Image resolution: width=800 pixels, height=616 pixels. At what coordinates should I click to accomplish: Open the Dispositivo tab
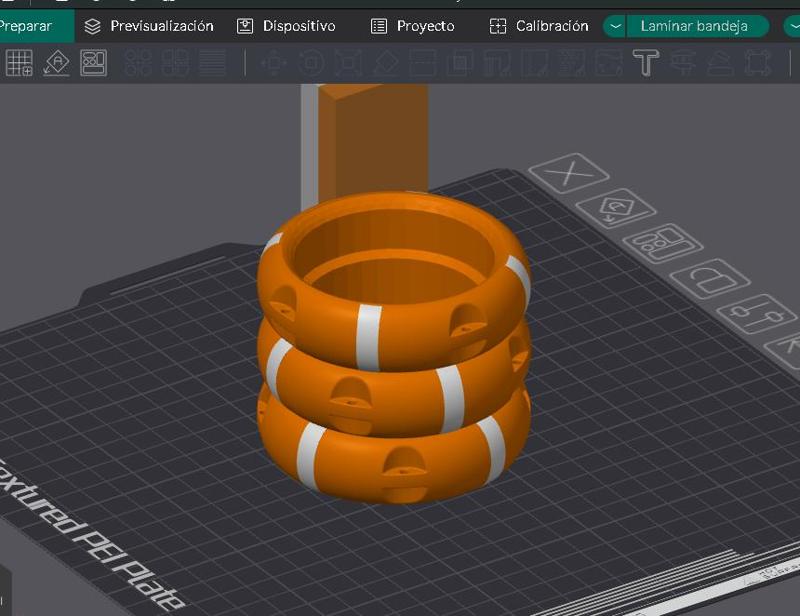(286, 26)
